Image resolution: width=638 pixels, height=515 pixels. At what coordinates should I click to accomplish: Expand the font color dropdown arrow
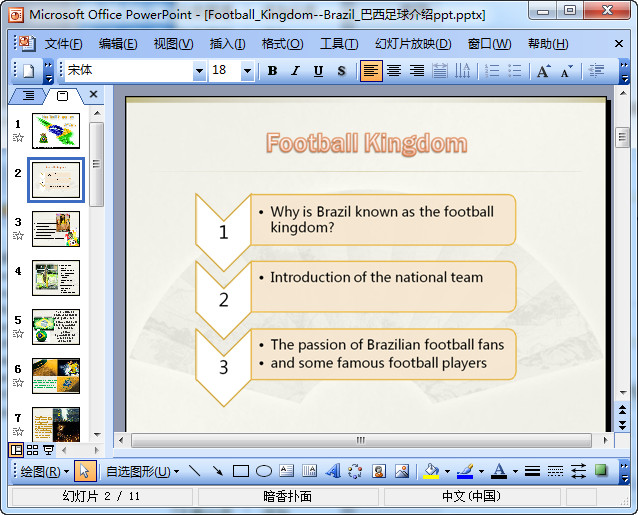tap(515, 471)
